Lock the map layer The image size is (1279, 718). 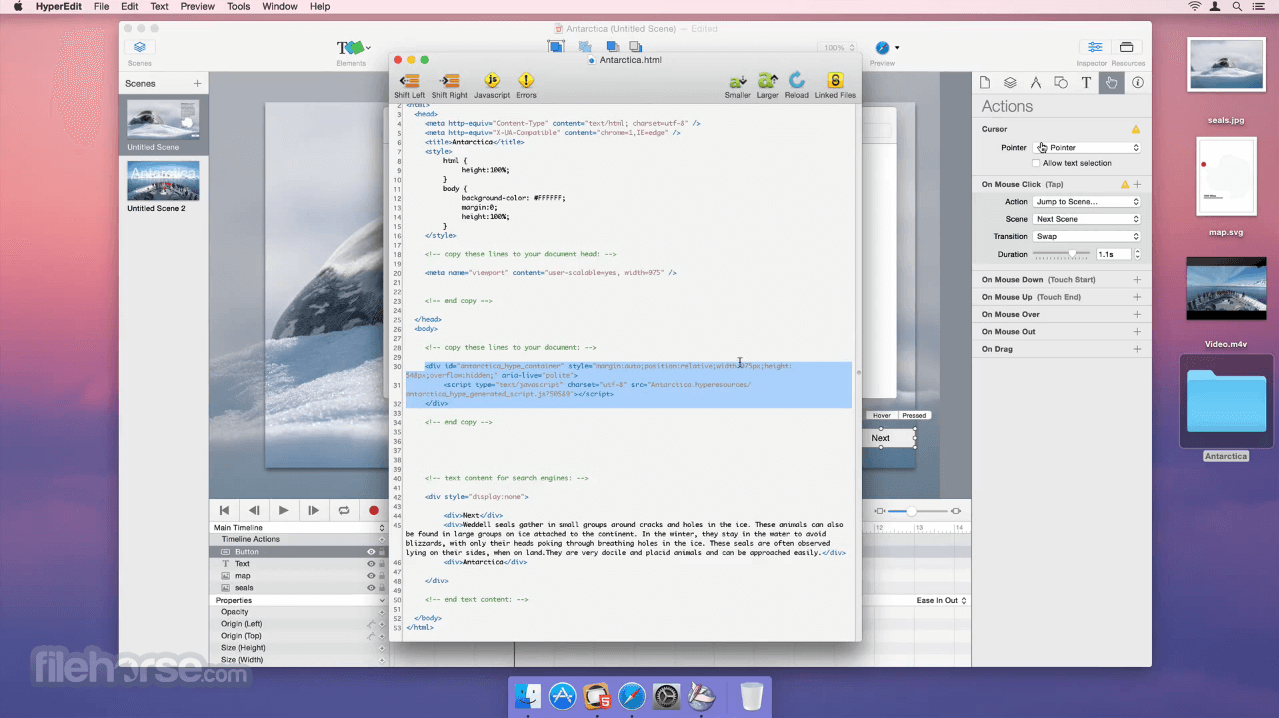382,576
